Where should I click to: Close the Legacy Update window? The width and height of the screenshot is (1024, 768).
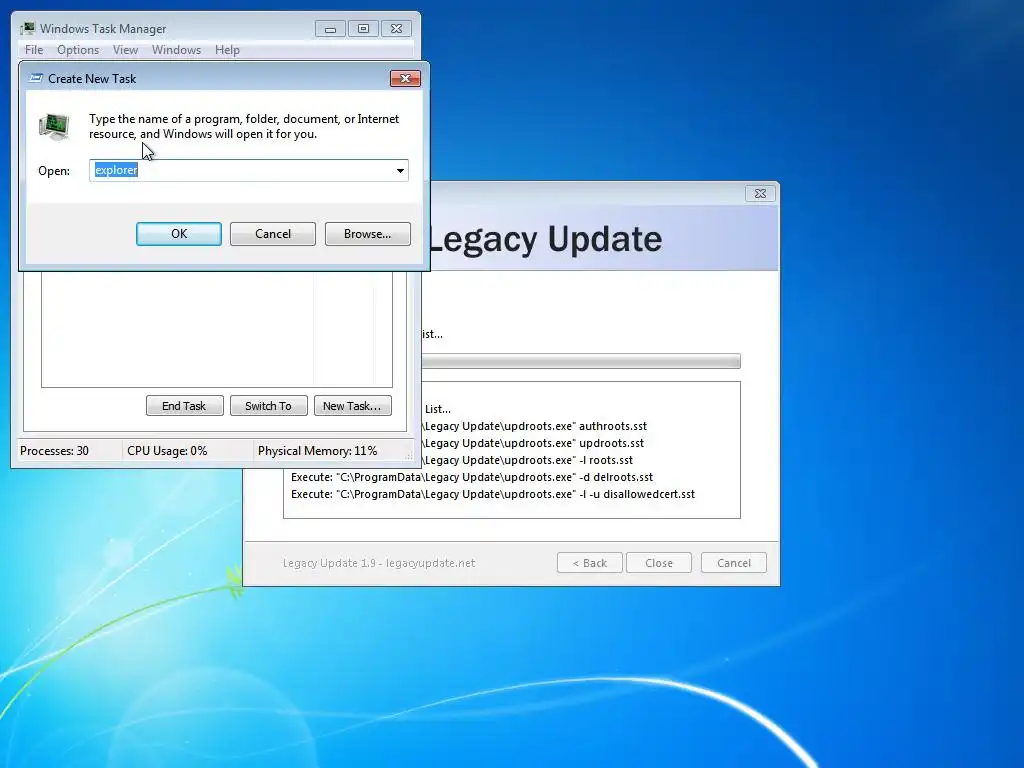(760, 193)
